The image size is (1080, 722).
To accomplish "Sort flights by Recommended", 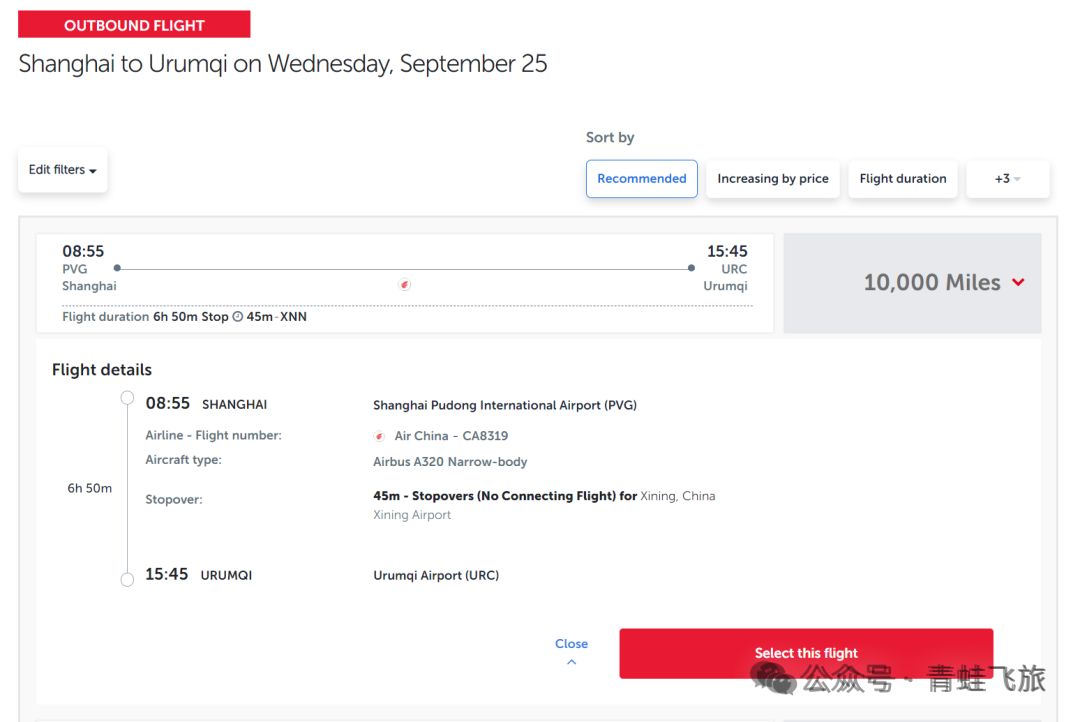I will click(x=641, y=178).
